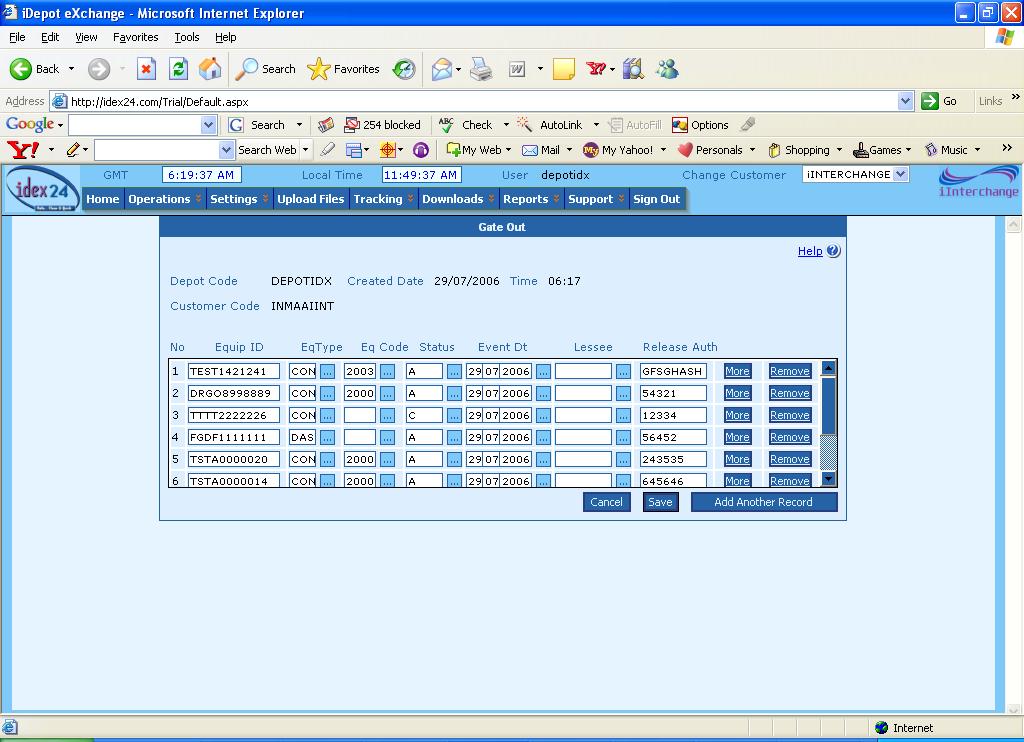Open the Favorites menu in menu bar
Screen dimensions: 1024x742
coord(135,37)
